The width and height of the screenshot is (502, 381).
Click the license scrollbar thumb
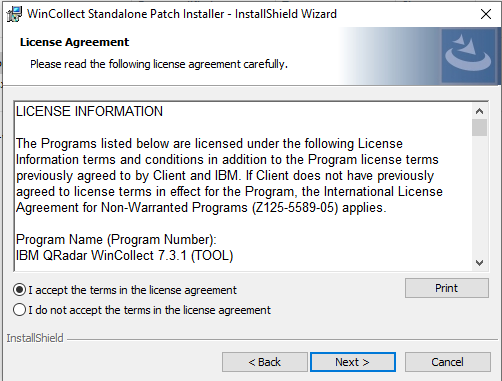click(479, 127)
